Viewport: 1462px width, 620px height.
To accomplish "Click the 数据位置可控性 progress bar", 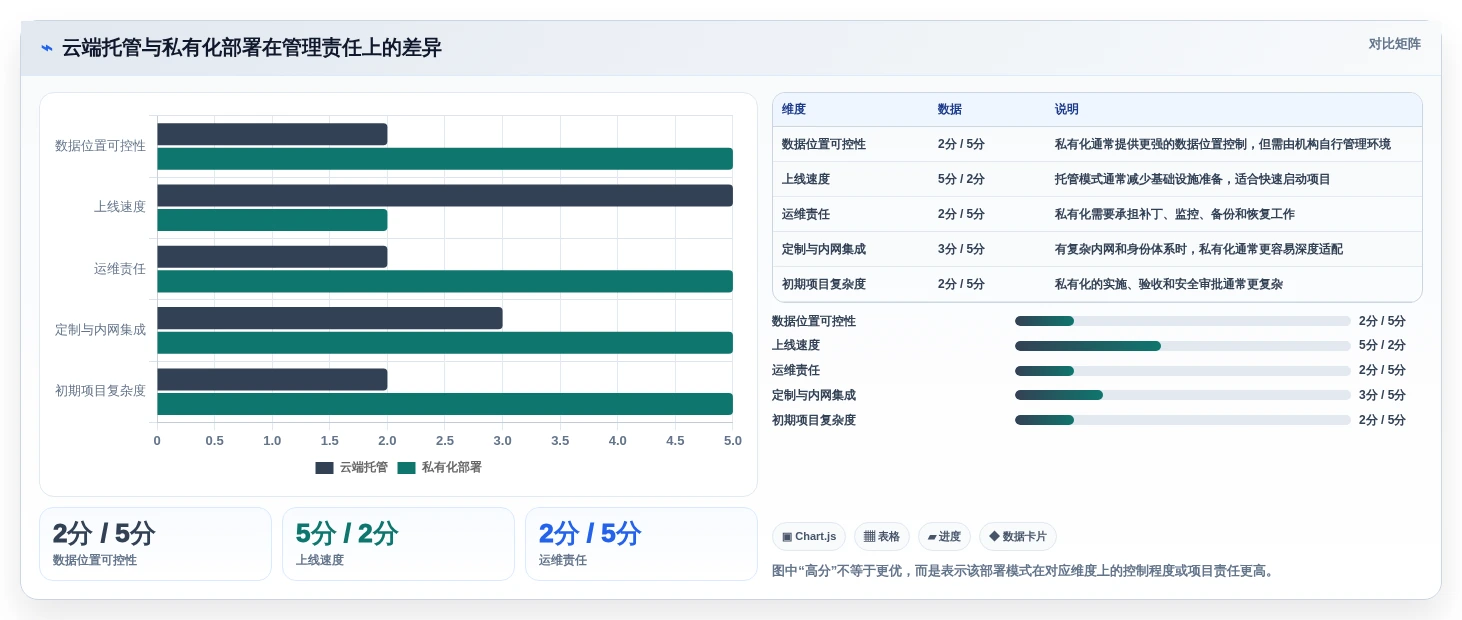I will [x=1182, y=321].
